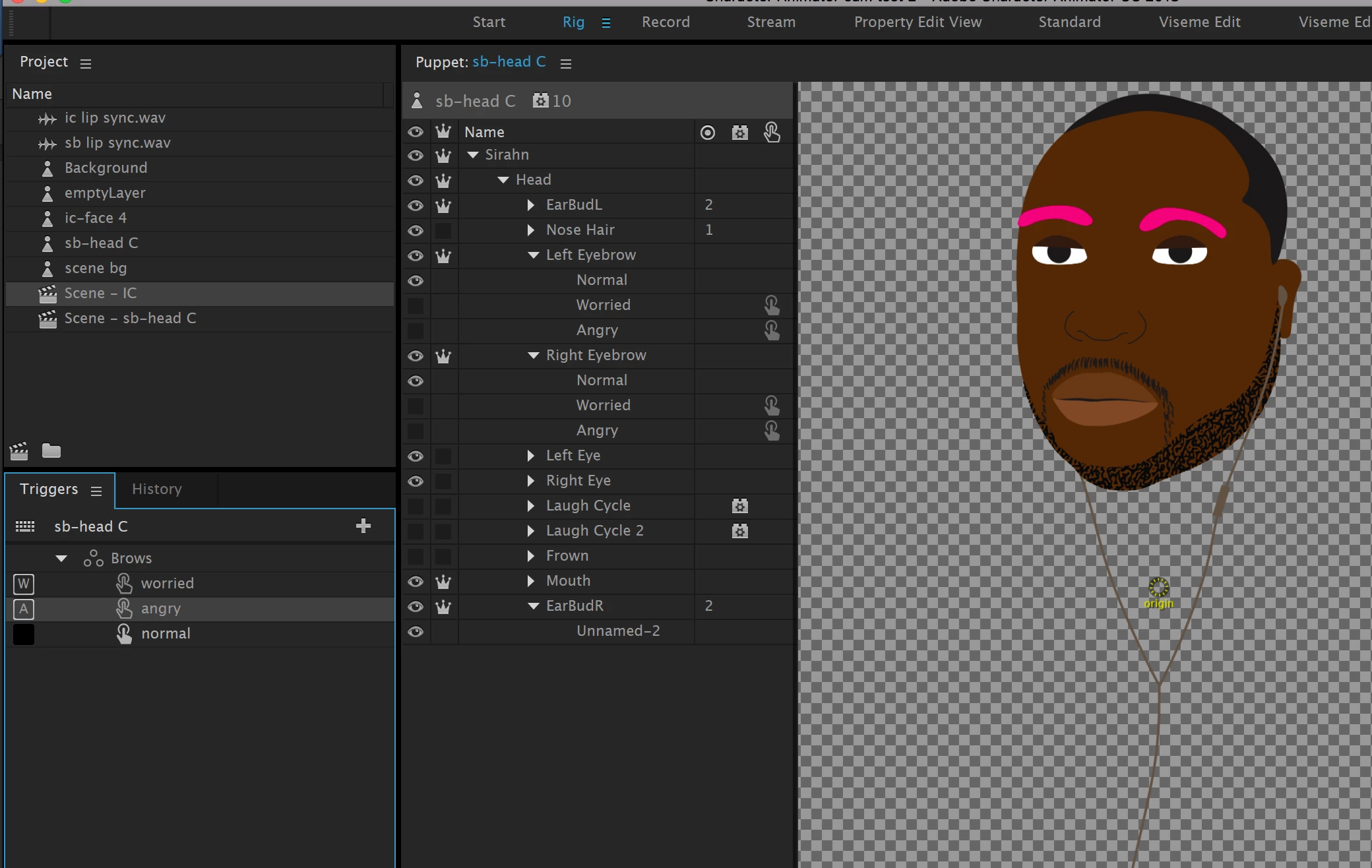The height and width of the screenshot is (868, 1372).
Task: Select Scene - sb-head C in Project
Action: click(130, 319)
